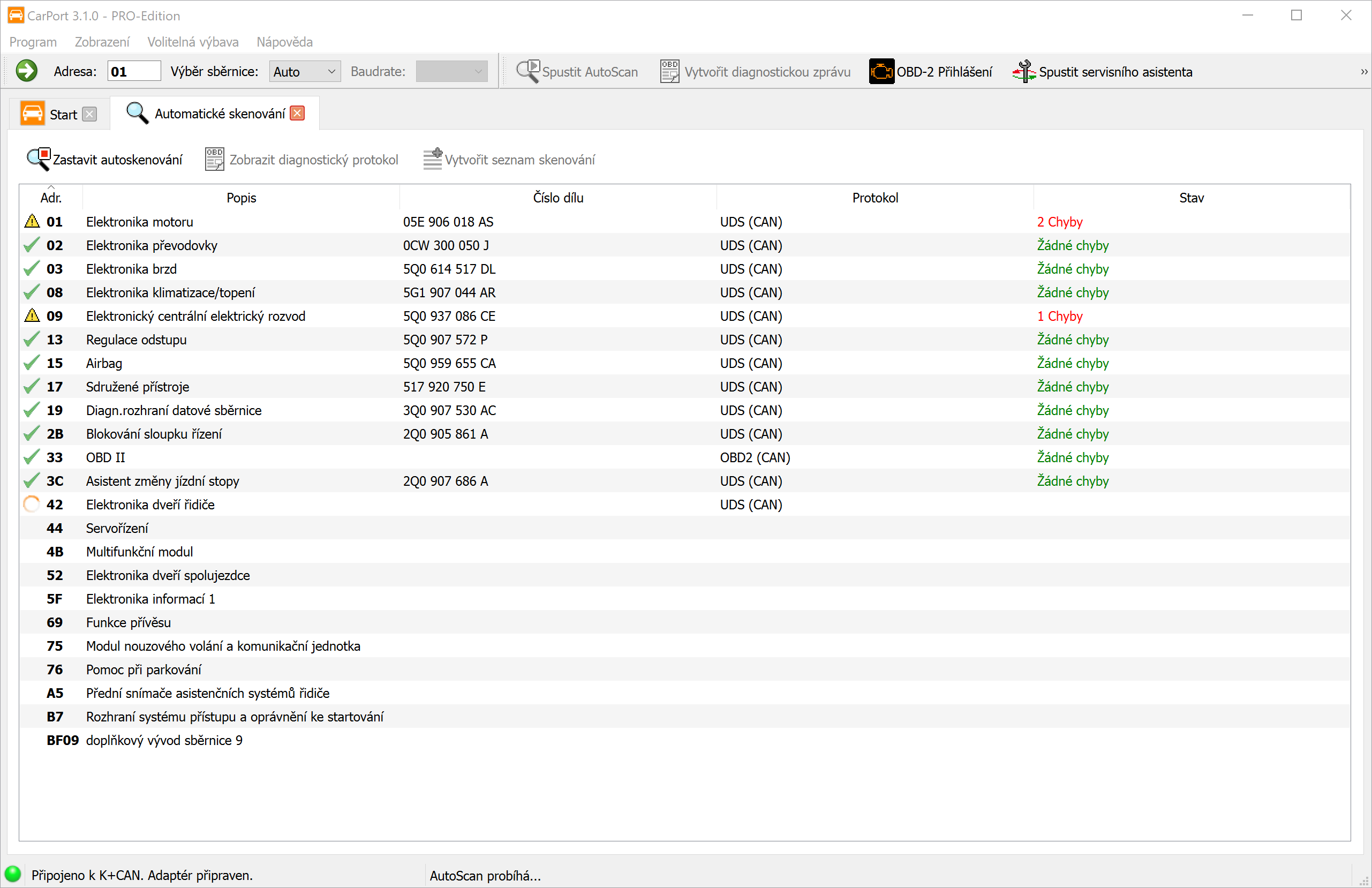Click the warning icon for address 01

(x=32, y=221)
